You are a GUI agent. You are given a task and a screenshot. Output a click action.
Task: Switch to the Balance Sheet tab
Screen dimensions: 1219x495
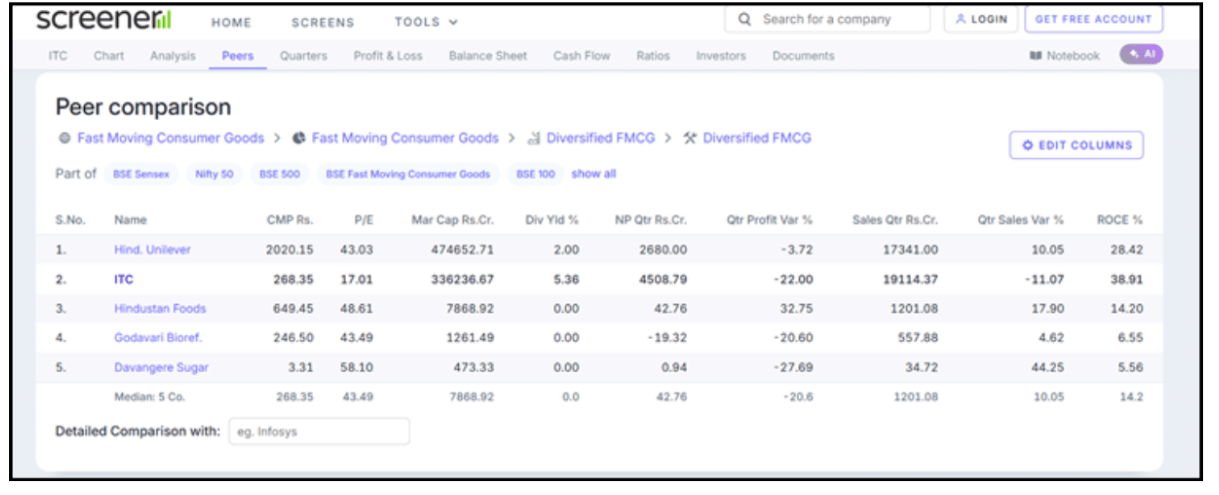(488, 56)
